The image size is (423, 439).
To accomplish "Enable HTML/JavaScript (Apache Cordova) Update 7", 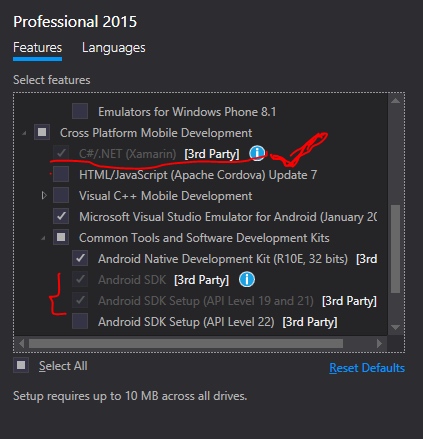I will tap(61, 174).
